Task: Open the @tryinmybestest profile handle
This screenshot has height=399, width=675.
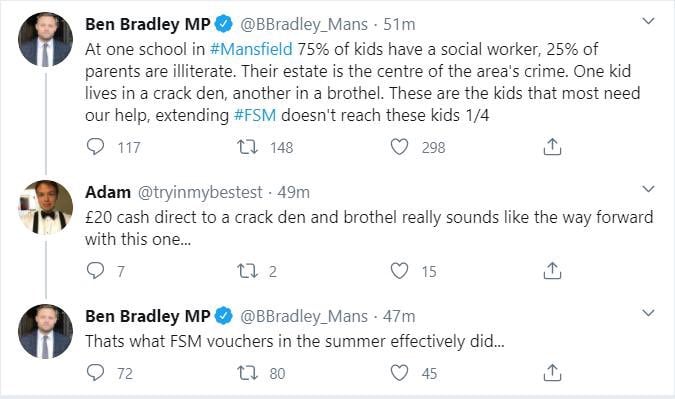Action: tap(200, 192)
